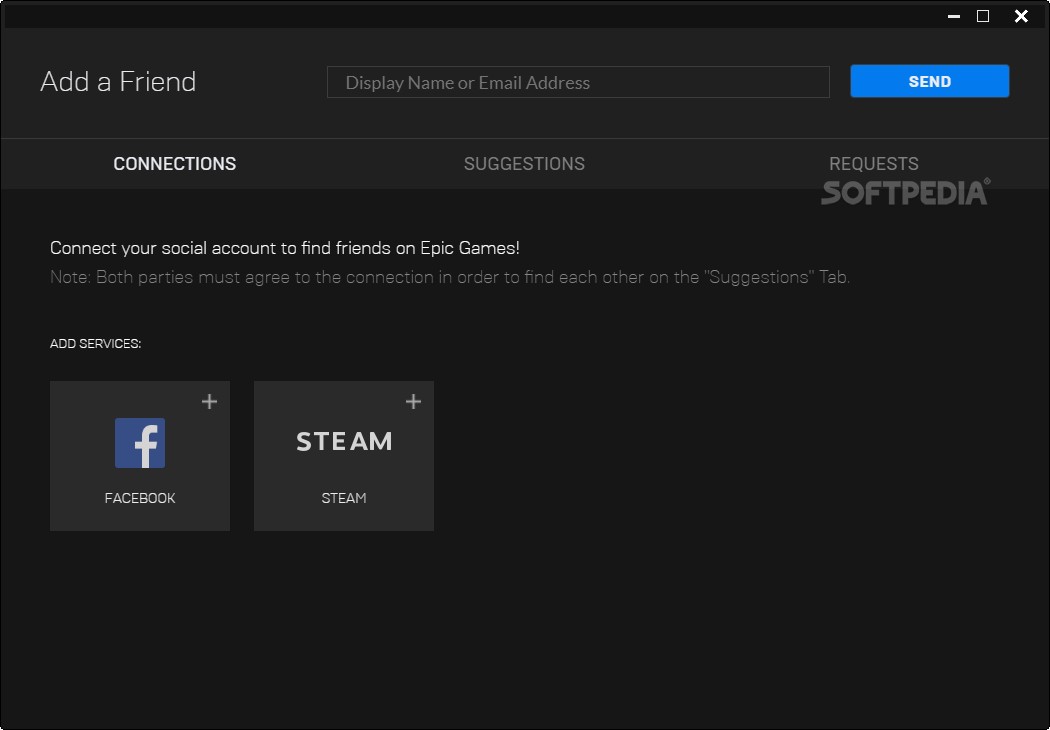Viewport: 1050px width, 730px height.
Task: Click the 'Note: Both parties must agree' text
Action: pyautogui.click(x=450, y=277)
